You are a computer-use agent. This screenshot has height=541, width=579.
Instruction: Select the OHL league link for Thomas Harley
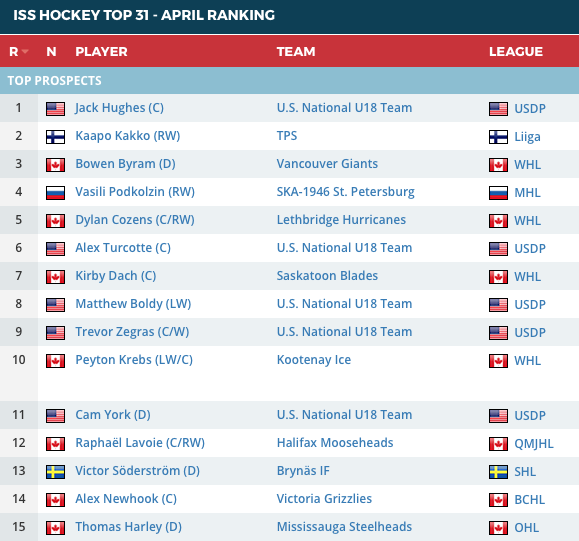tap(527, 528)
